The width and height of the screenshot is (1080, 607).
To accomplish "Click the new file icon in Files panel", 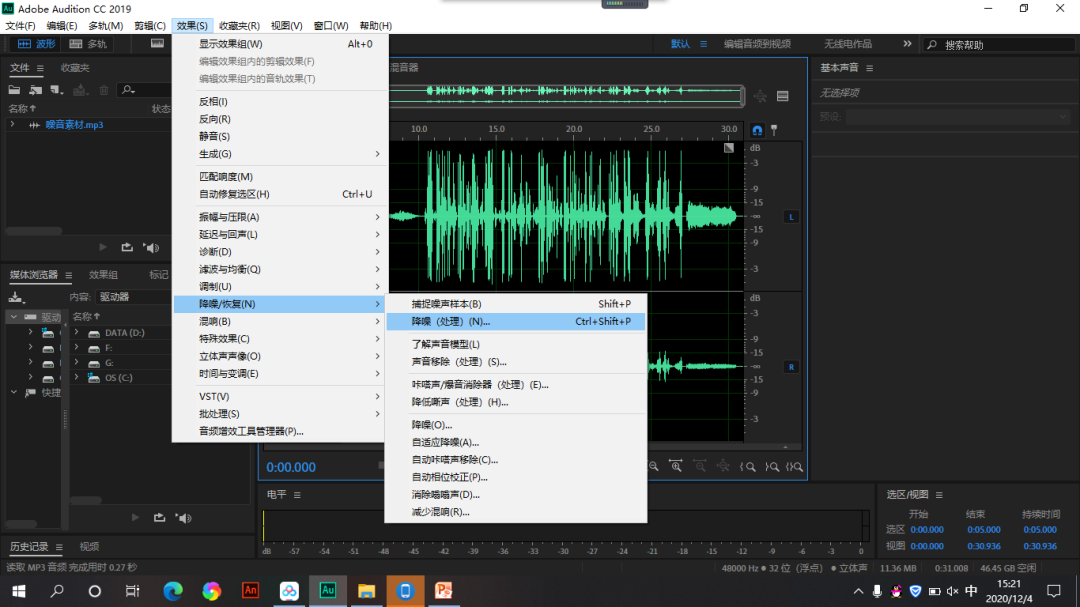I will click(x=57, y=90).
